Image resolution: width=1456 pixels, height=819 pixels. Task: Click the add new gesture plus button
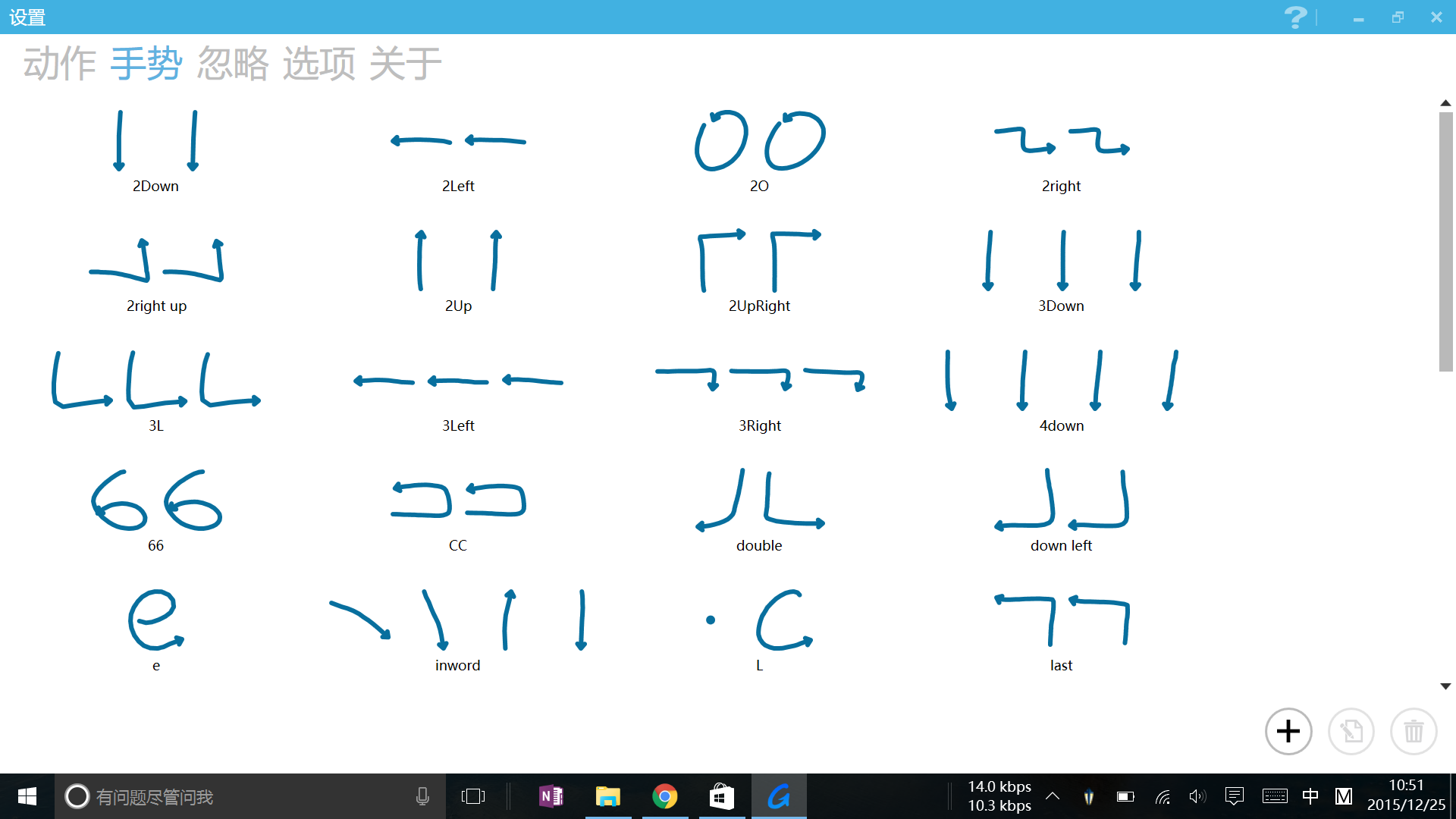[x=1288, y=731]
